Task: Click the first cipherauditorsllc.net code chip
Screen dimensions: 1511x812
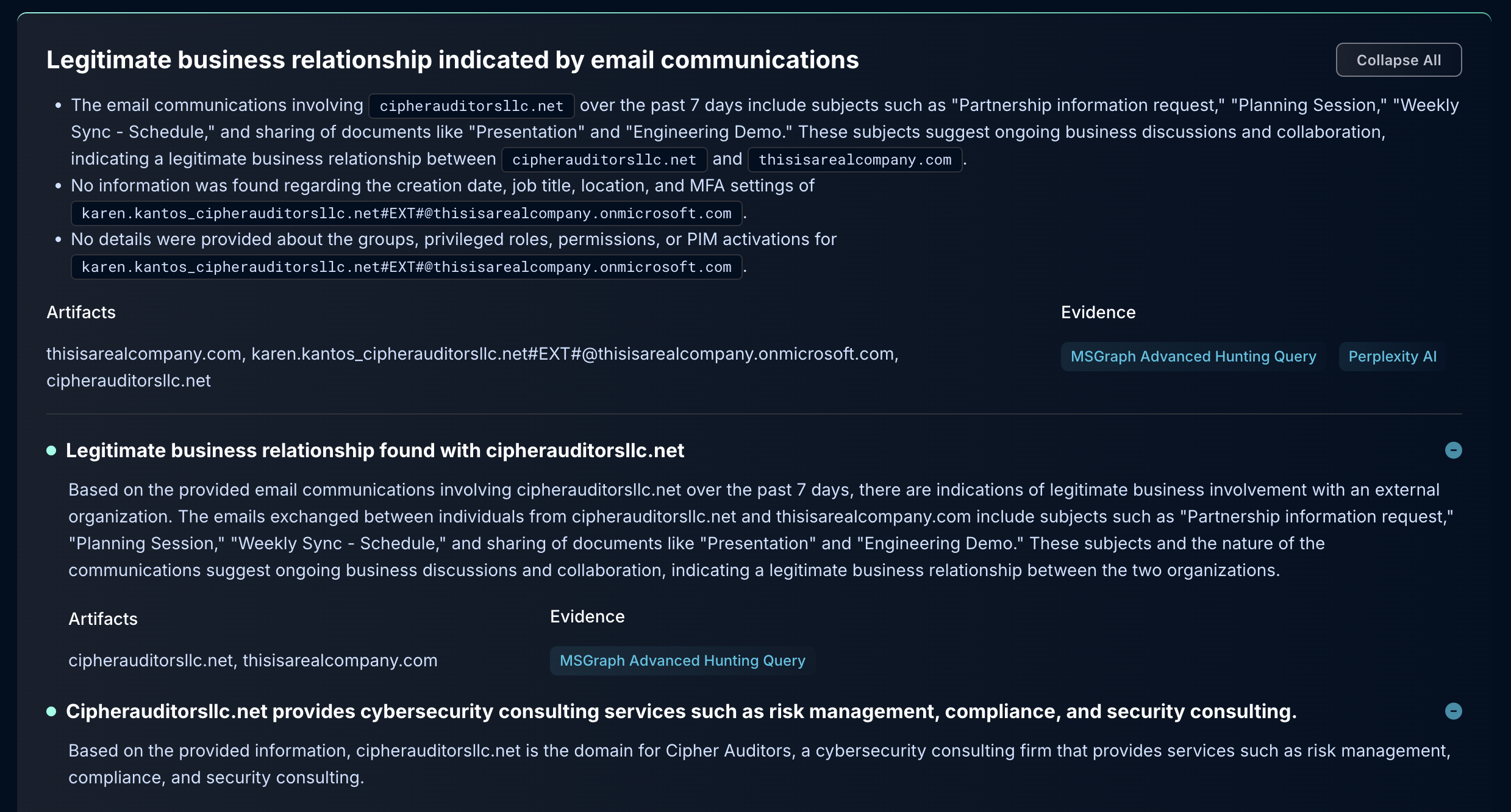Action: click(471, 106)
